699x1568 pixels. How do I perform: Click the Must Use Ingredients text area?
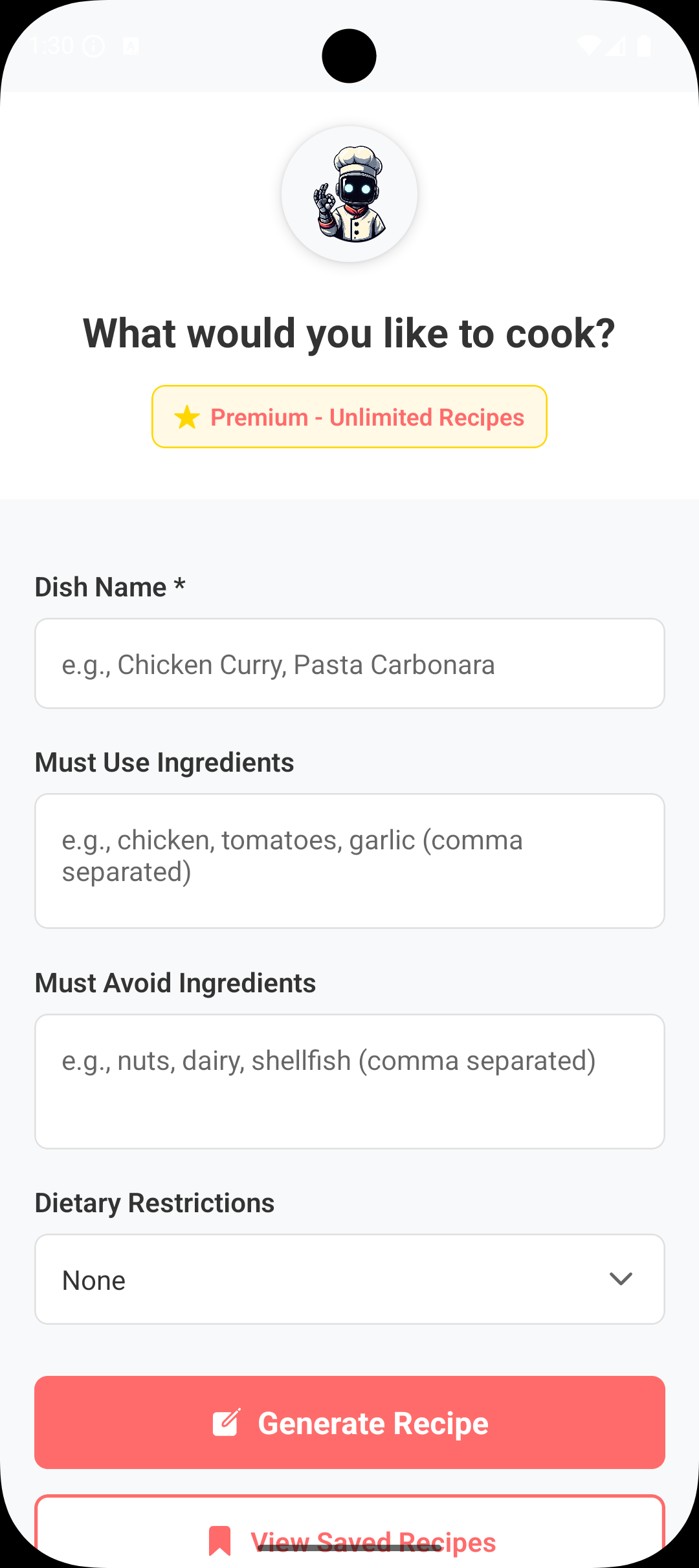pyautogui.click(x=349, y=860)
